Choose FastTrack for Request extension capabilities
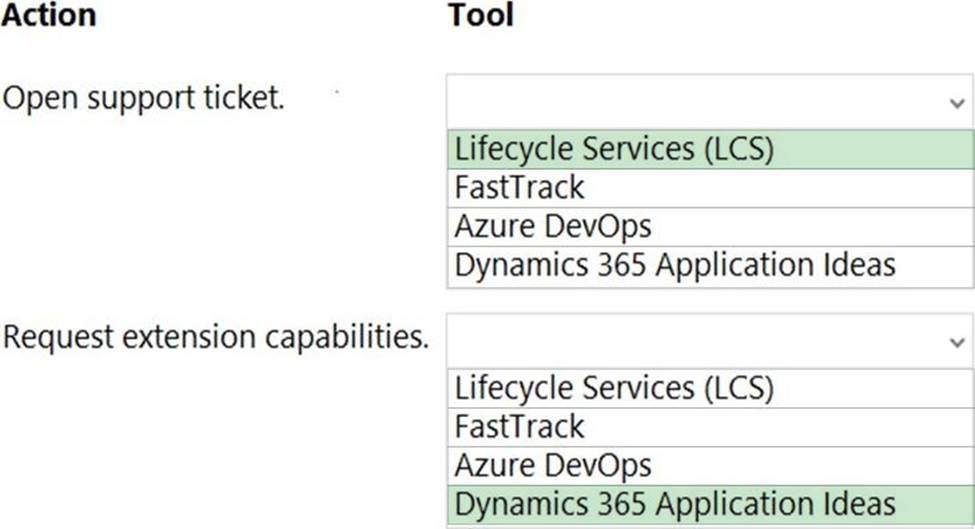The width and height of the screenshot is (975, 529). (710, 427)
